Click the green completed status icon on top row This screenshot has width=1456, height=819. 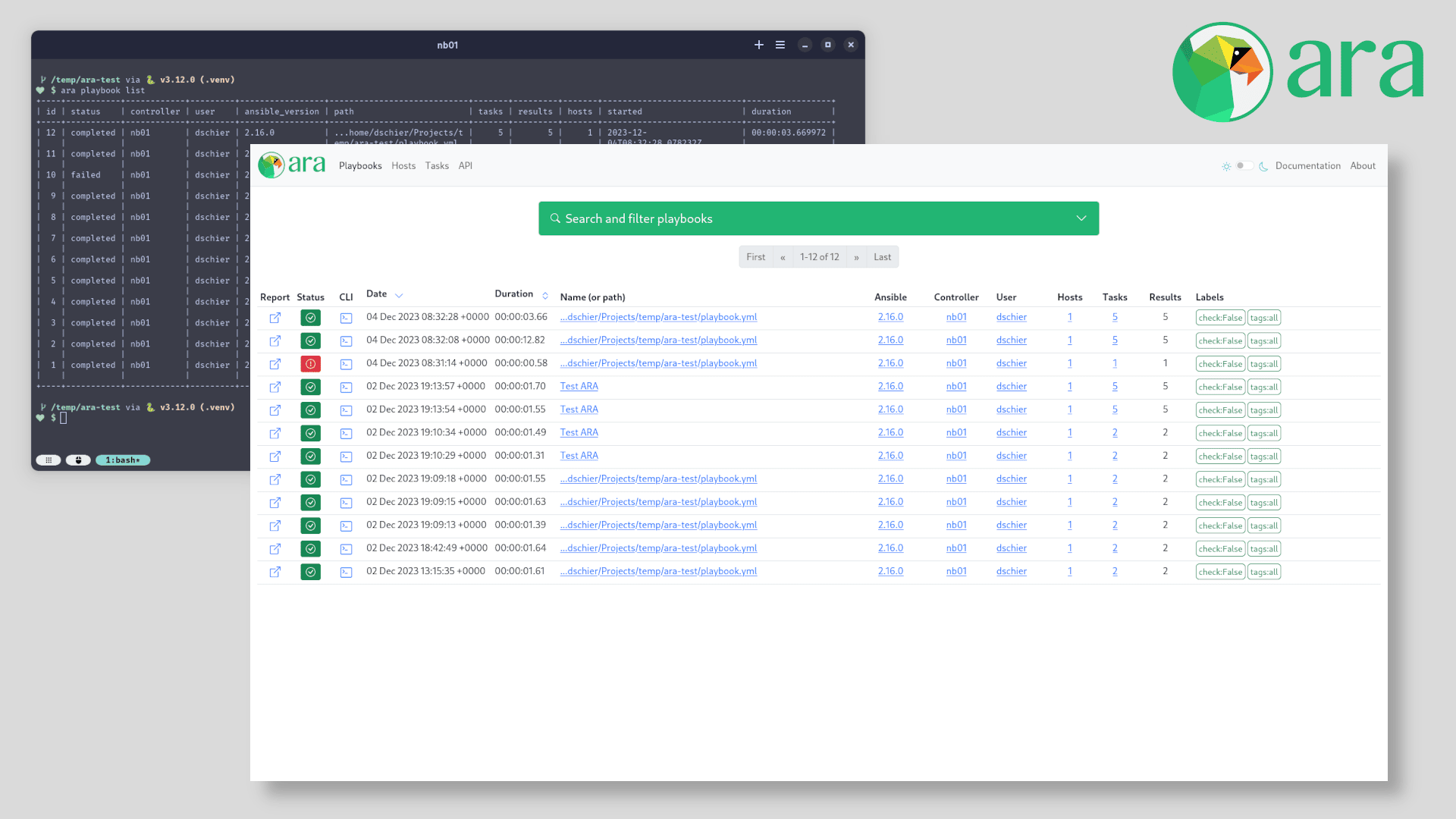point(310,317)
